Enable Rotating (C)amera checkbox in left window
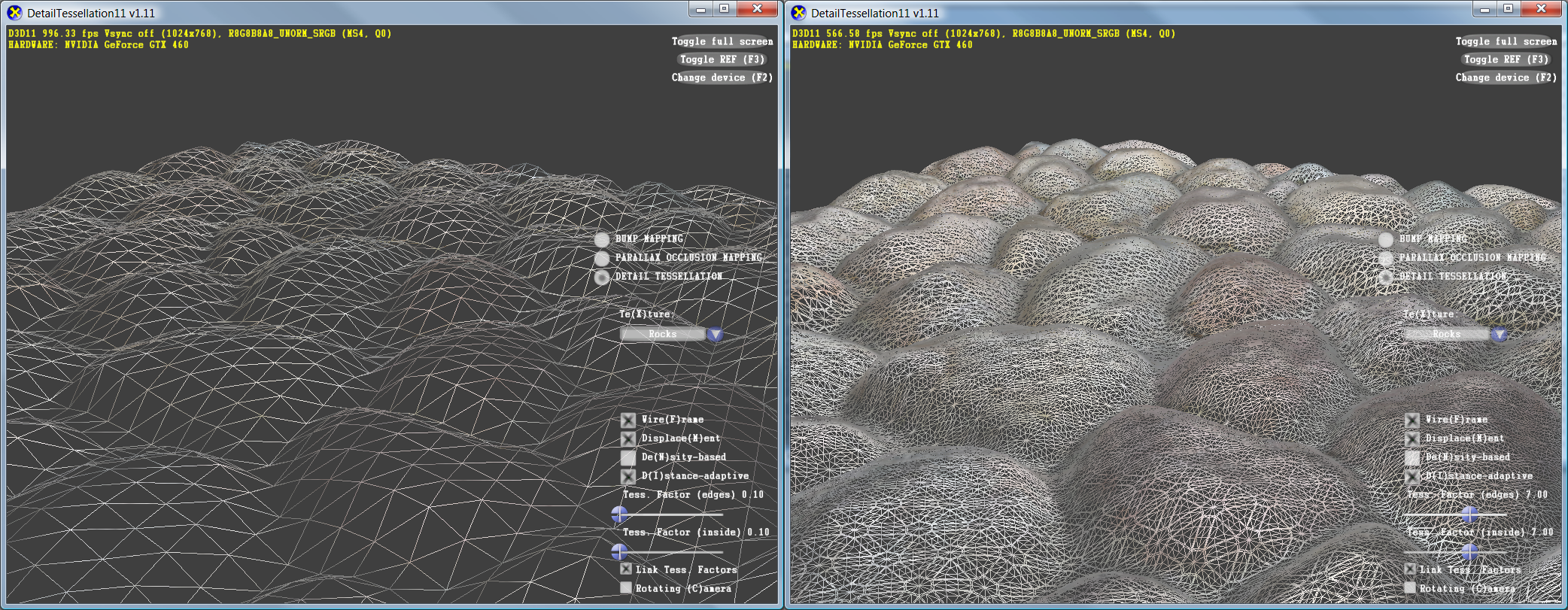 pos(626,588)
